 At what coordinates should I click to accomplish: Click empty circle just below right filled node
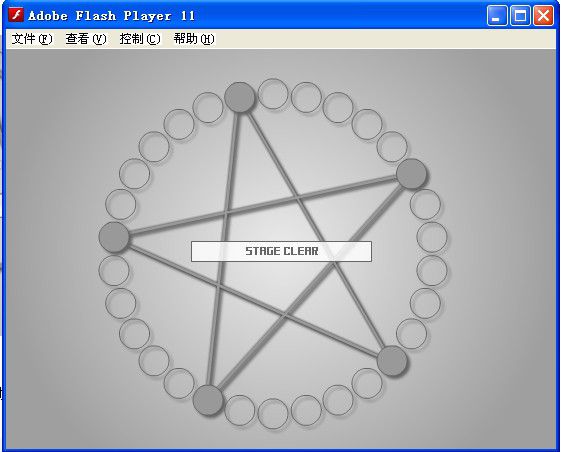tap(425, 204)
